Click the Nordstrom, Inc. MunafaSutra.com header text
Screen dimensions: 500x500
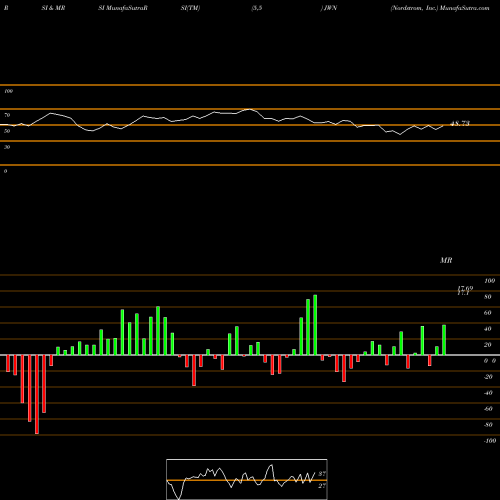[x=440, y=8]
